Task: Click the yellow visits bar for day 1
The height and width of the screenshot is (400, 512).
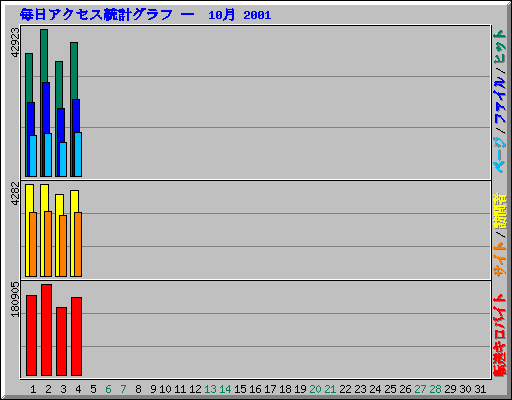Action: point(29,198)
